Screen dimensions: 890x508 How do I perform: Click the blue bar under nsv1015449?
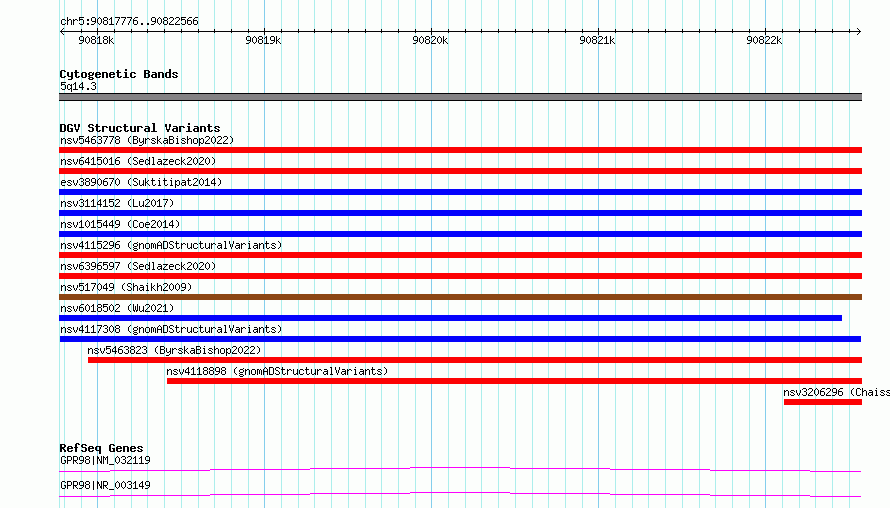(x=460, y=234)
